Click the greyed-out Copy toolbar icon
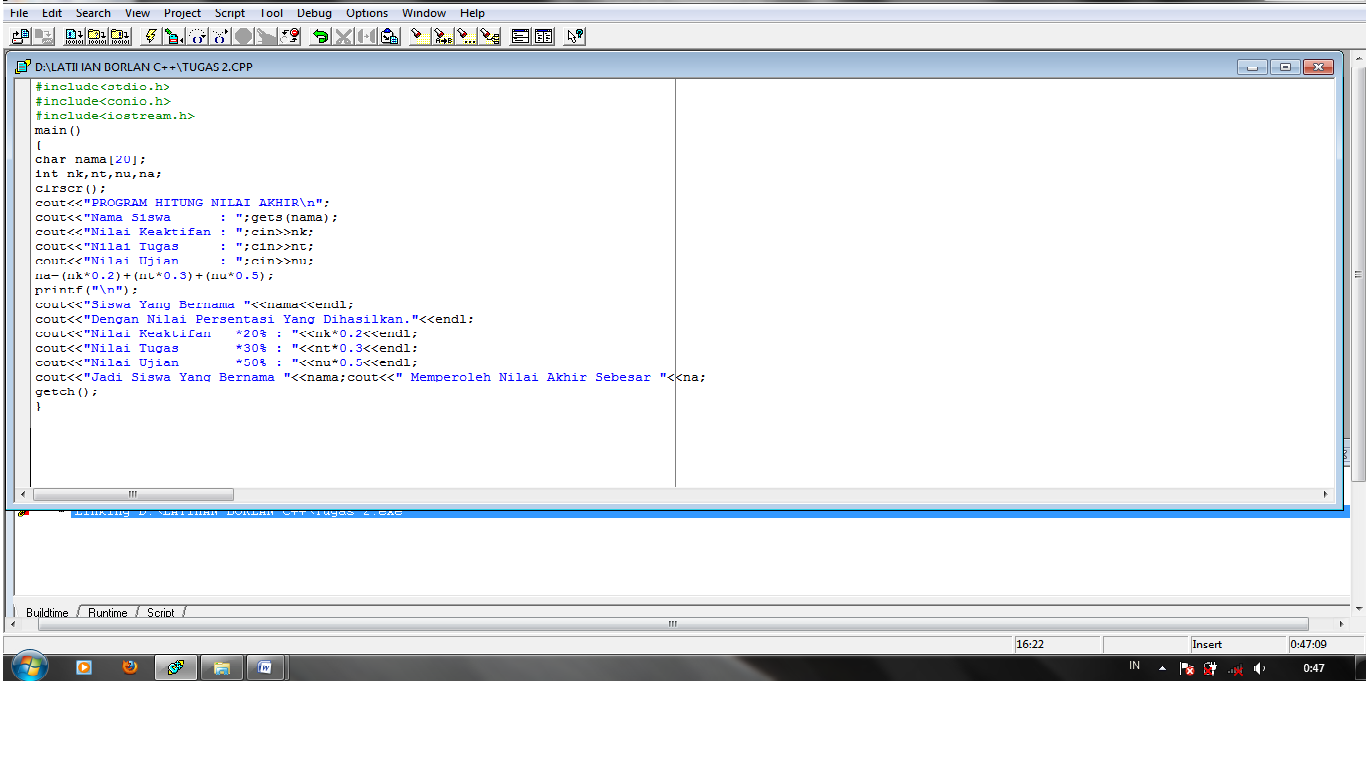The height and width of the screenshot is (768, 1366). pyautogui.click(x=366, y=36)
